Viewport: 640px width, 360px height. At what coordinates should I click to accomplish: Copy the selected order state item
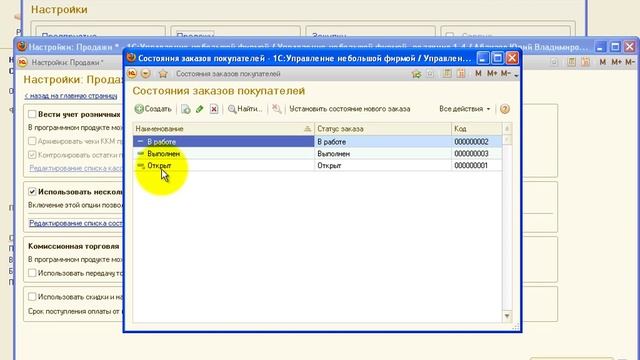[x=186, y=109]
